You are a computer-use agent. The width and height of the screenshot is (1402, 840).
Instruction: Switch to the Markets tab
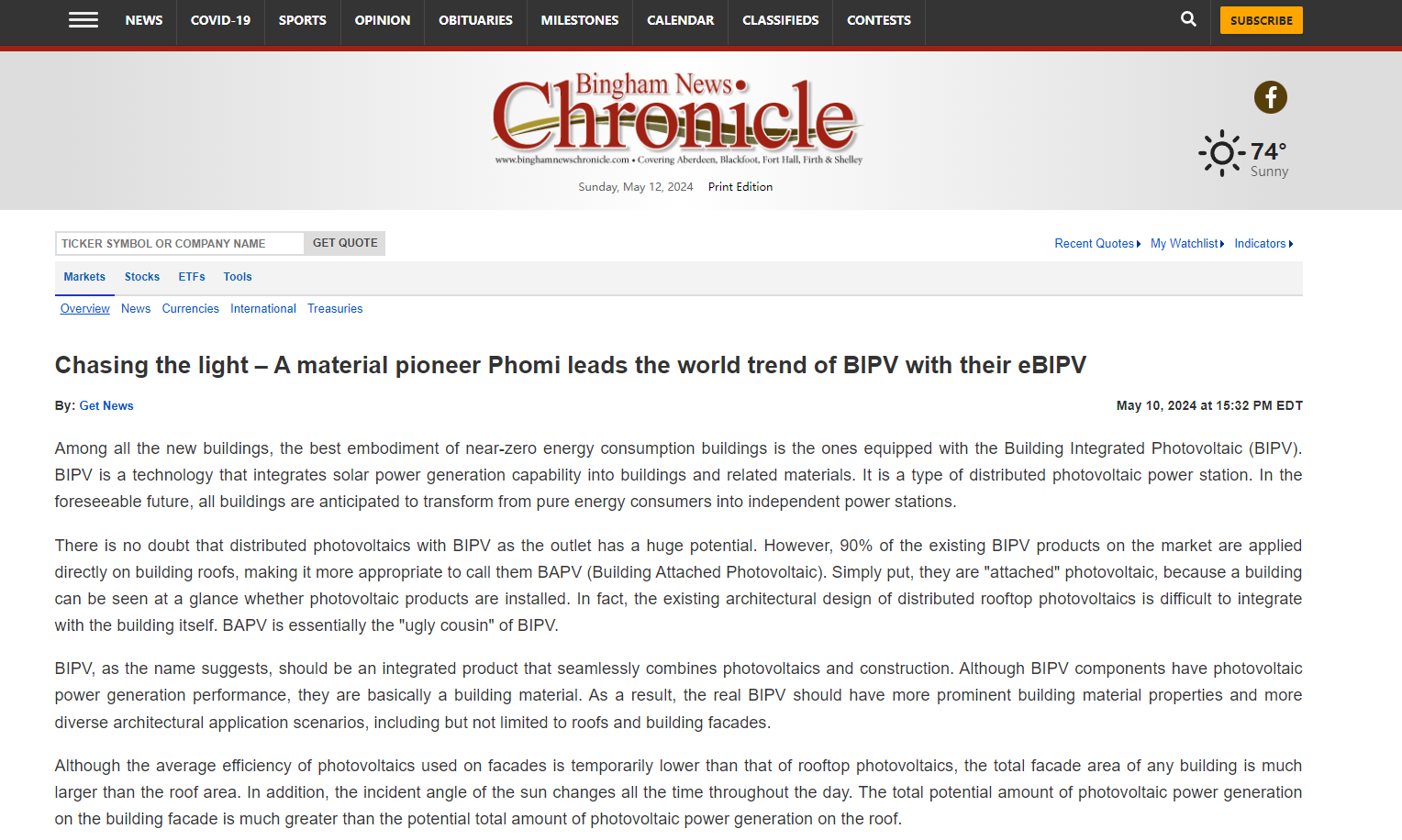(84, 277)
